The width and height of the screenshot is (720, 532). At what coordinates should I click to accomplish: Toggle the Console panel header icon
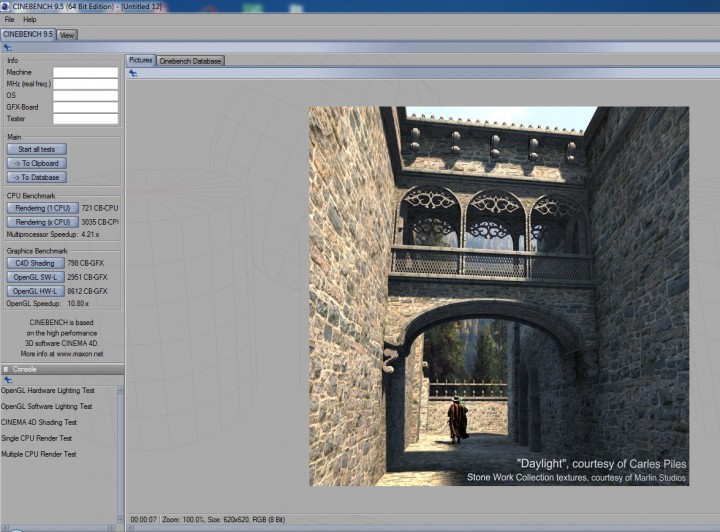[6, 369]
